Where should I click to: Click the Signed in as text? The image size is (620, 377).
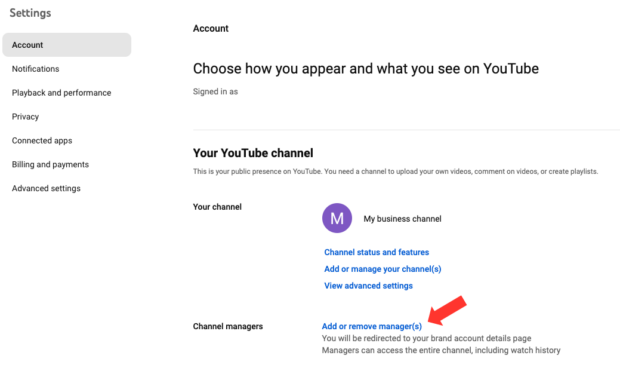coord(215,91)
